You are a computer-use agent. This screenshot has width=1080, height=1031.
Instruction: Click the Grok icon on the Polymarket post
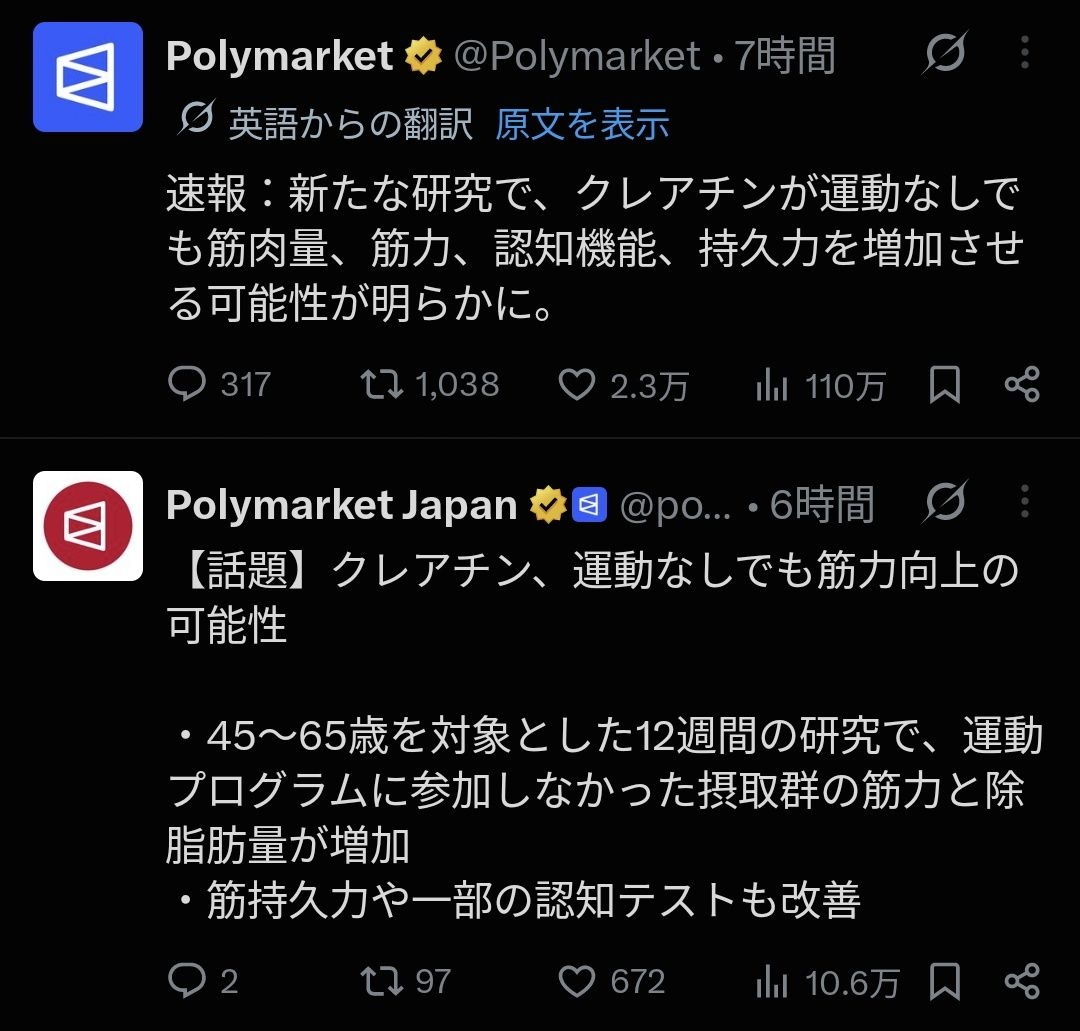point(945,52)
